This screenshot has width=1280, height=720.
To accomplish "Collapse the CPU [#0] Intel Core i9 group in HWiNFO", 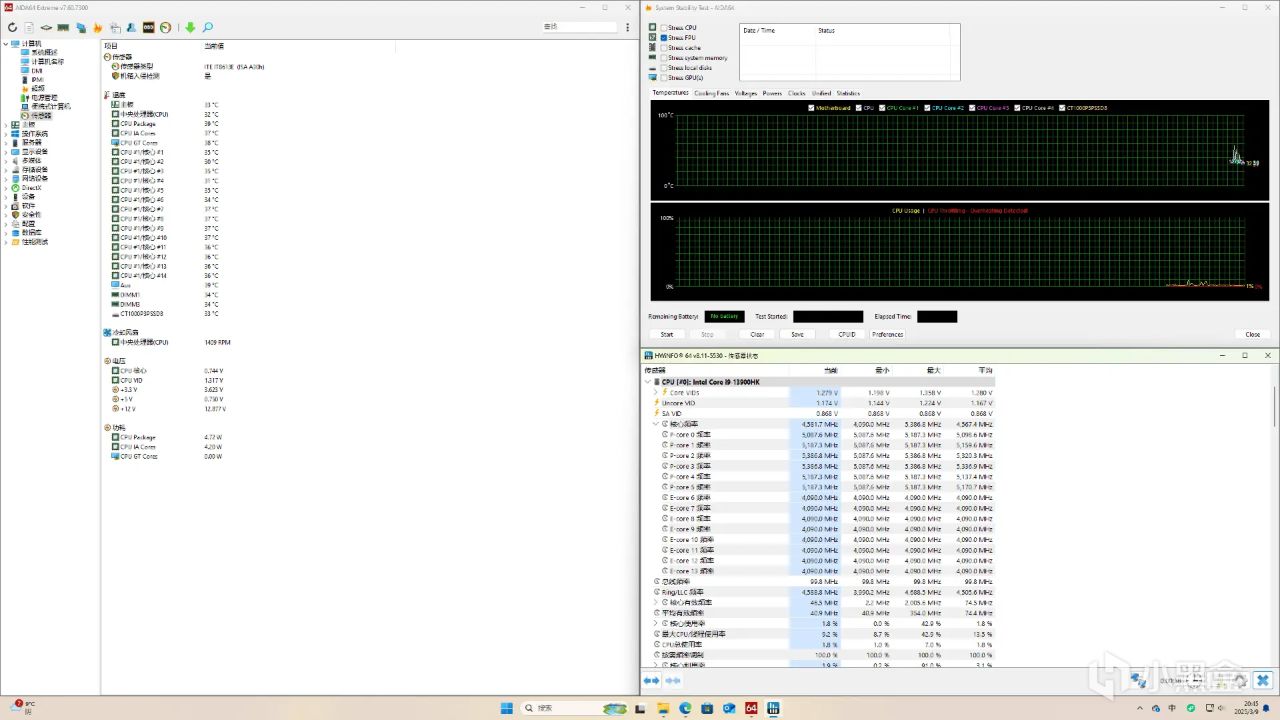I will pyautogui.click(x=648, y=382).
